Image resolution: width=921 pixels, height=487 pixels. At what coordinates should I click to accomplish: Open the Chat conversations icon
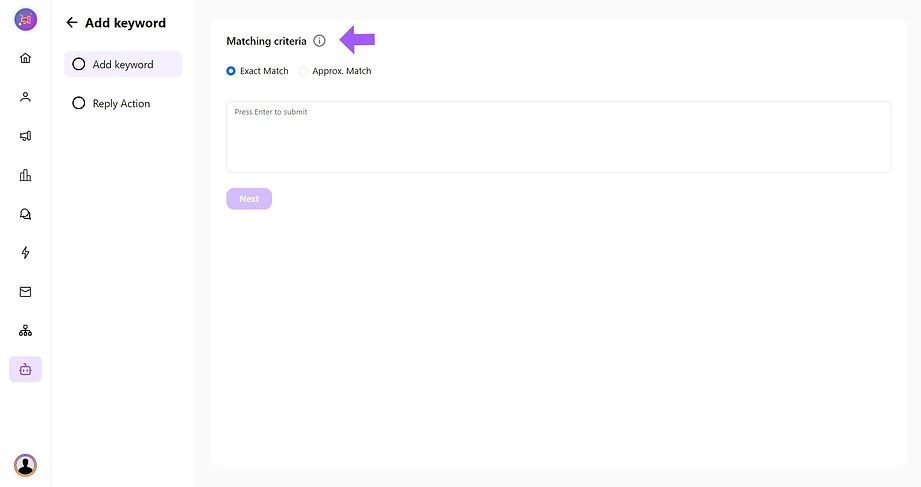tap(25, 214)
